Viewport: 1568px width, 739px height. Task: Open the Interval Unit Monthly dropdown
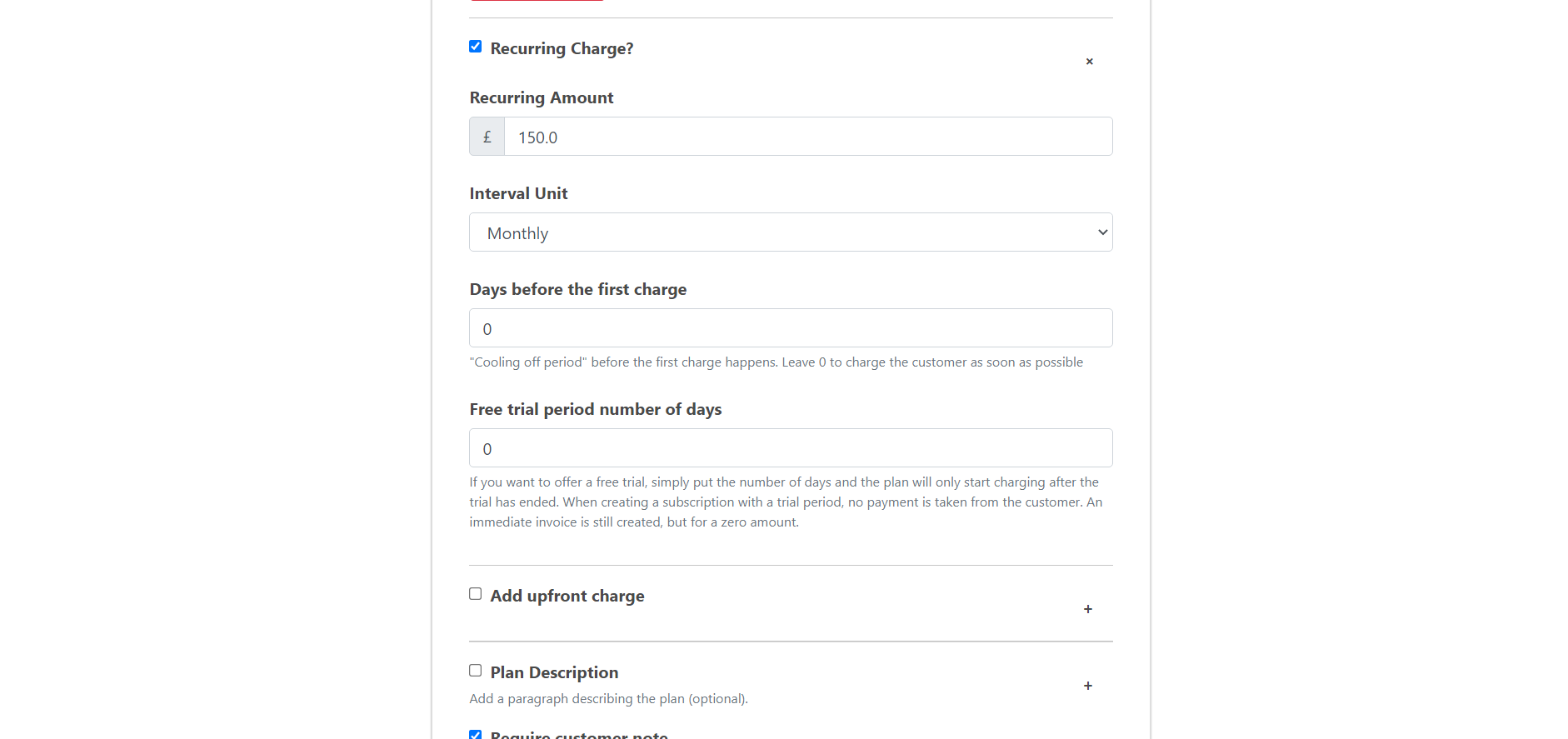click(x=791, y=232)
